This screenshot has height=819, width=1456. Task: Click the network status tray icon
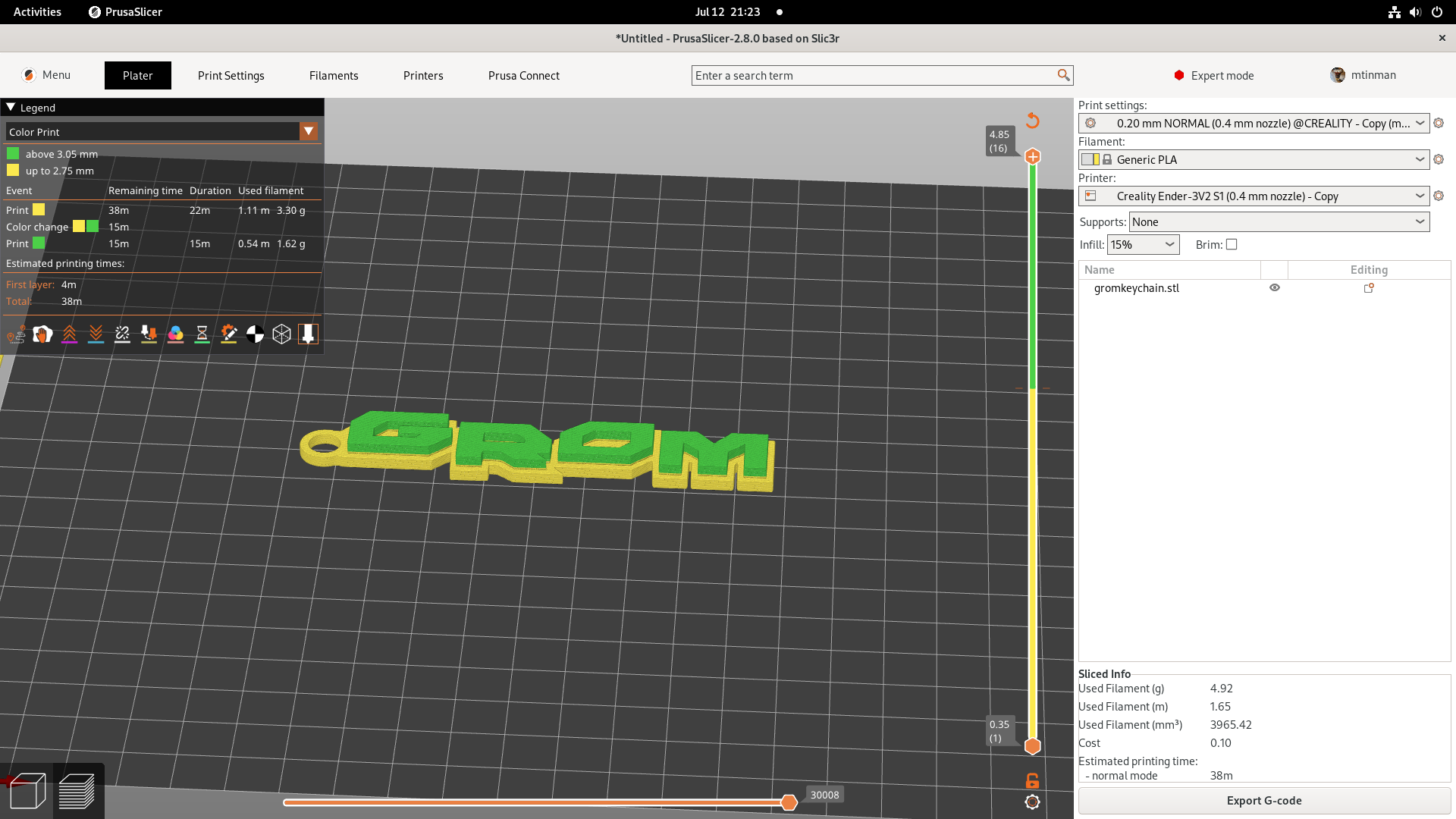1394,12
